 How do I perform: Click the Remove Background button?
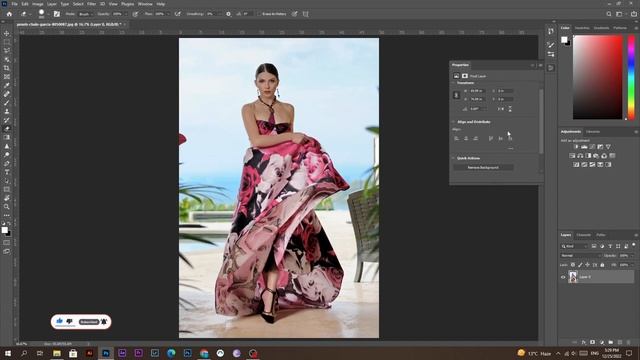pyautogui.click(x=483, y=168)
